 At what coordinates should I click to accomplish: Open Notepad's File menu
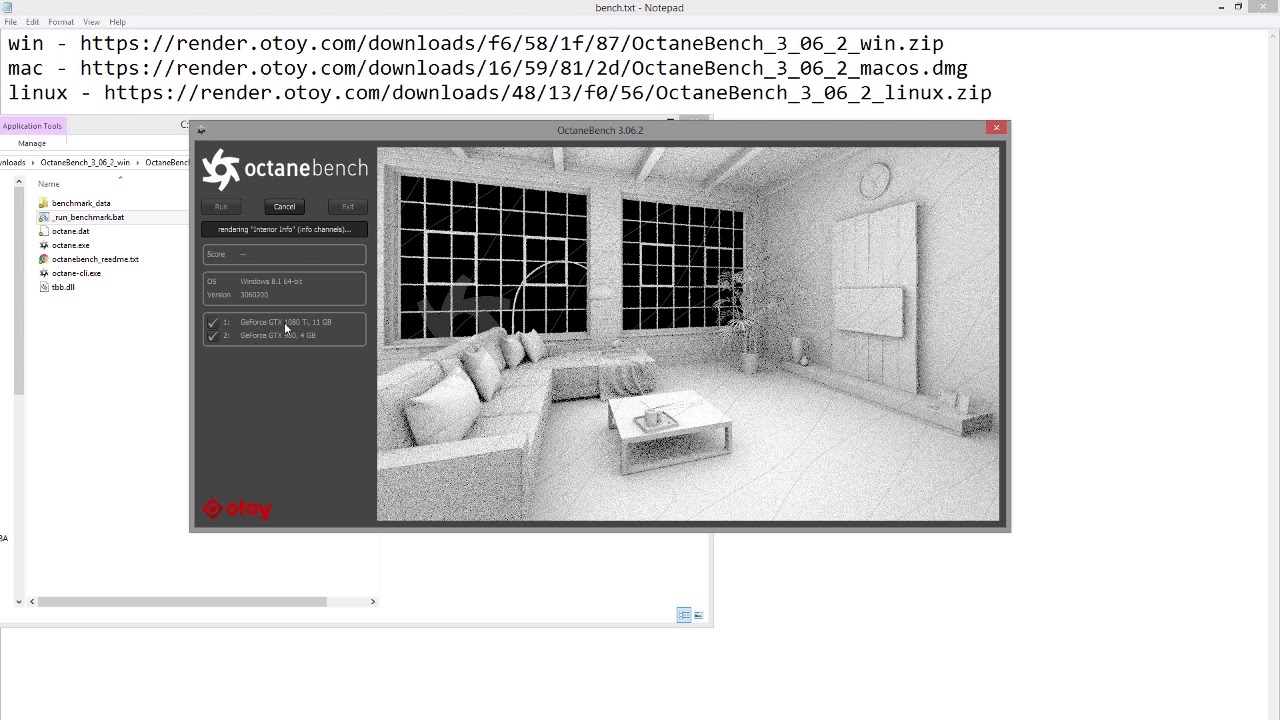click(10, 22)
